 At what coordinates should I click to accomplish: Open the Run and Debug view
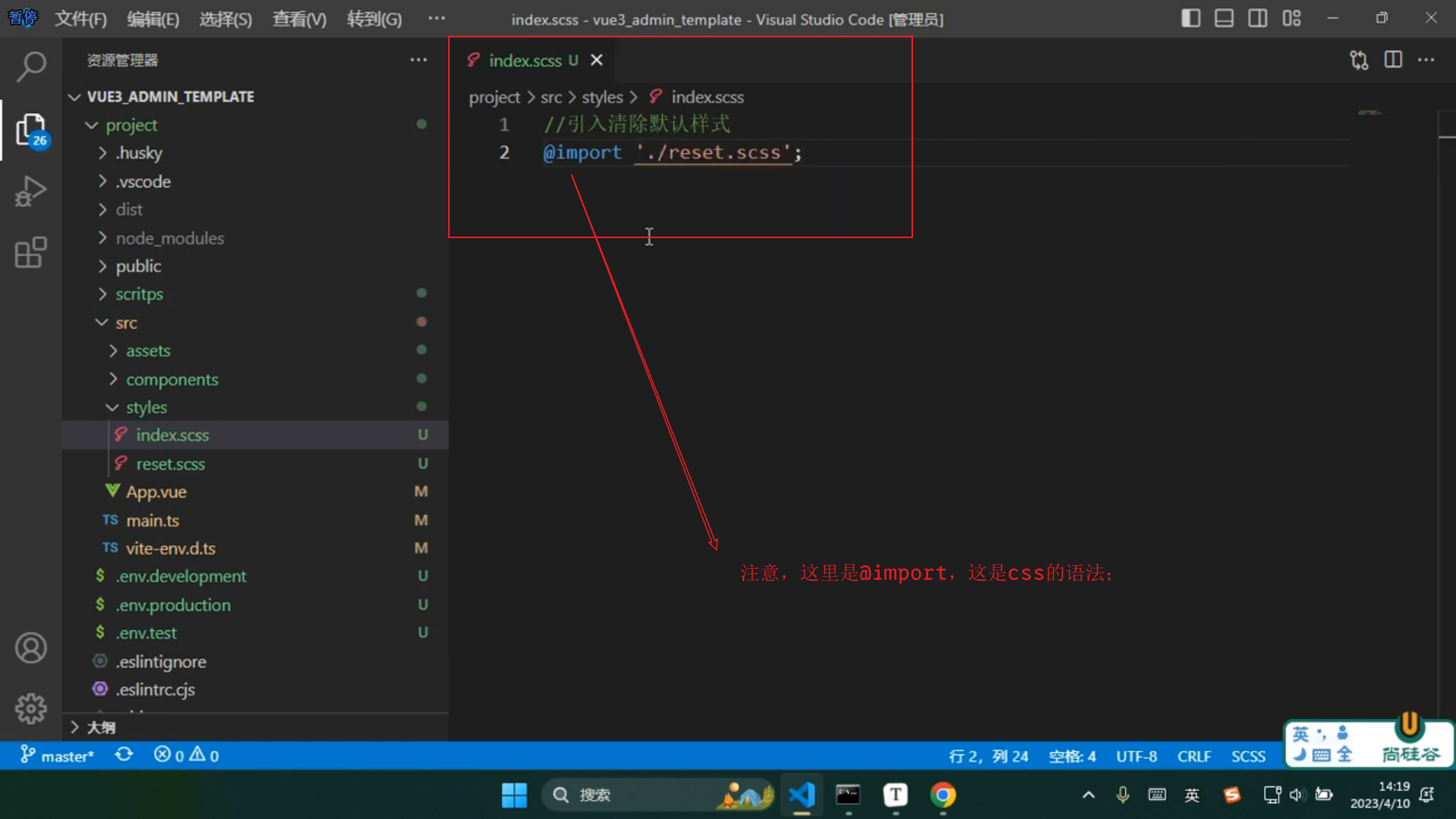point(30,191)
